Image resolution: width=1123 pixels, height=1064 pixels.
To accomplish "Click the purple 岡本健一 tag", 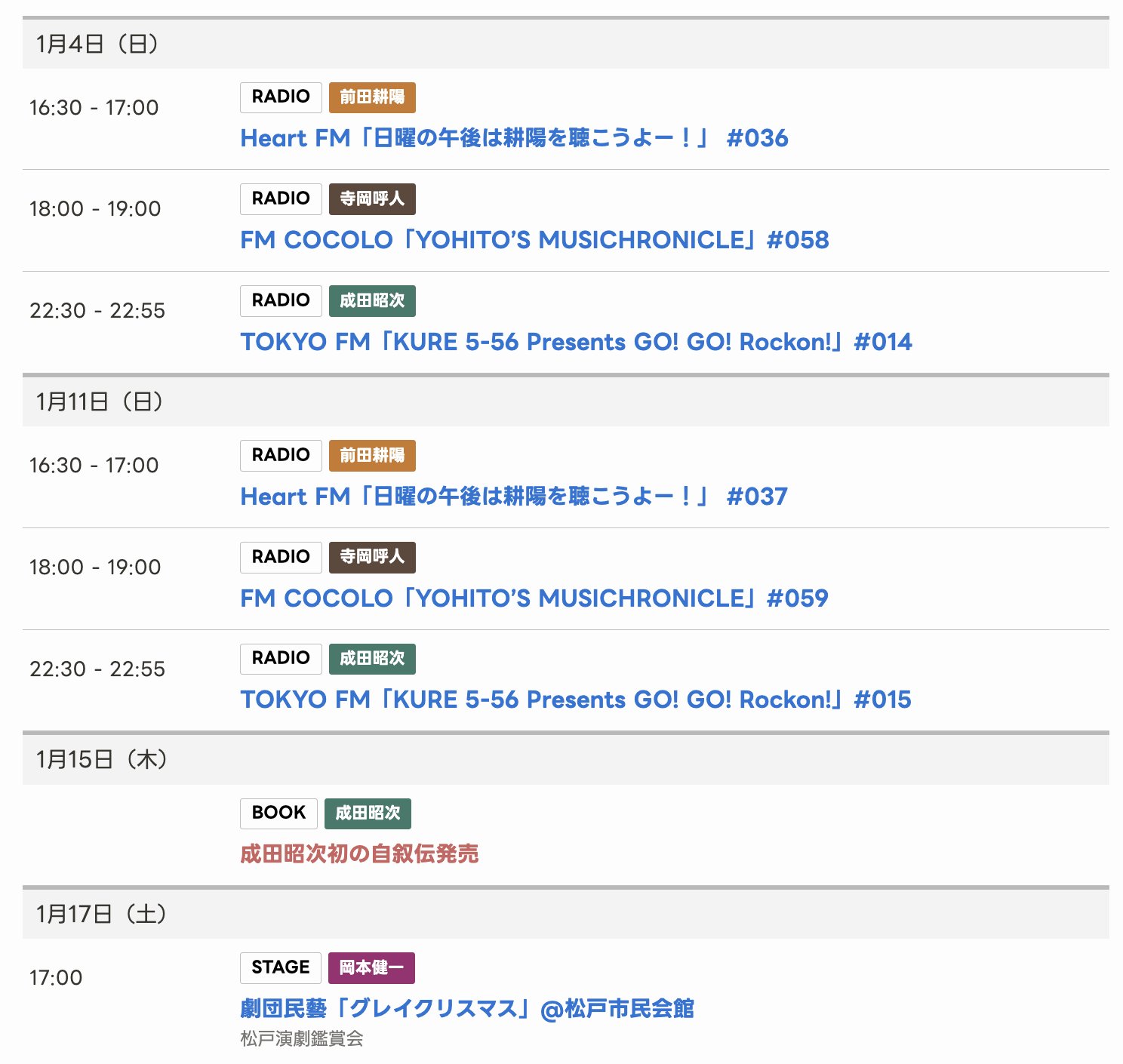I will pyautogui.click(x=371, y=967).
